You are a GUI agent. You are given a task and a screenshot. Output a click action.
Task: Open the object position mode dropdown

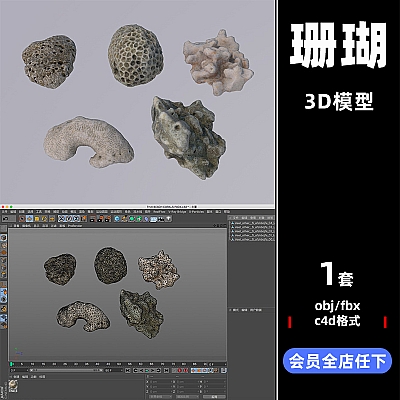[160, 397]
